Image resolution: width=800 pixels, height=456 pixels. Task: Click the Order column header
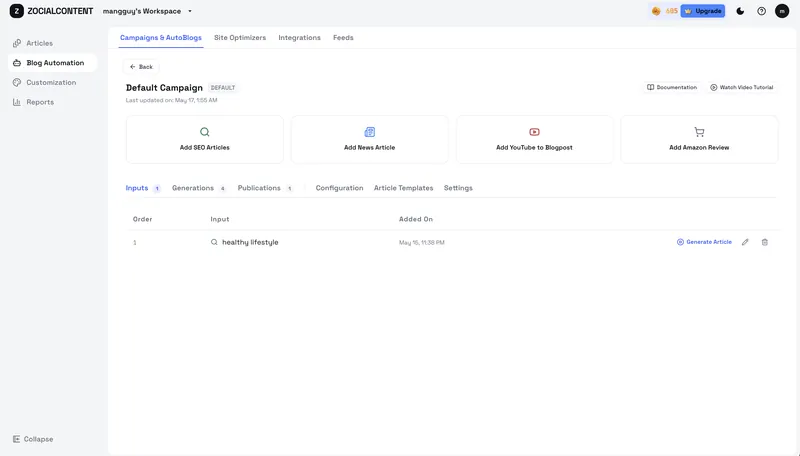tap(142, 219)
